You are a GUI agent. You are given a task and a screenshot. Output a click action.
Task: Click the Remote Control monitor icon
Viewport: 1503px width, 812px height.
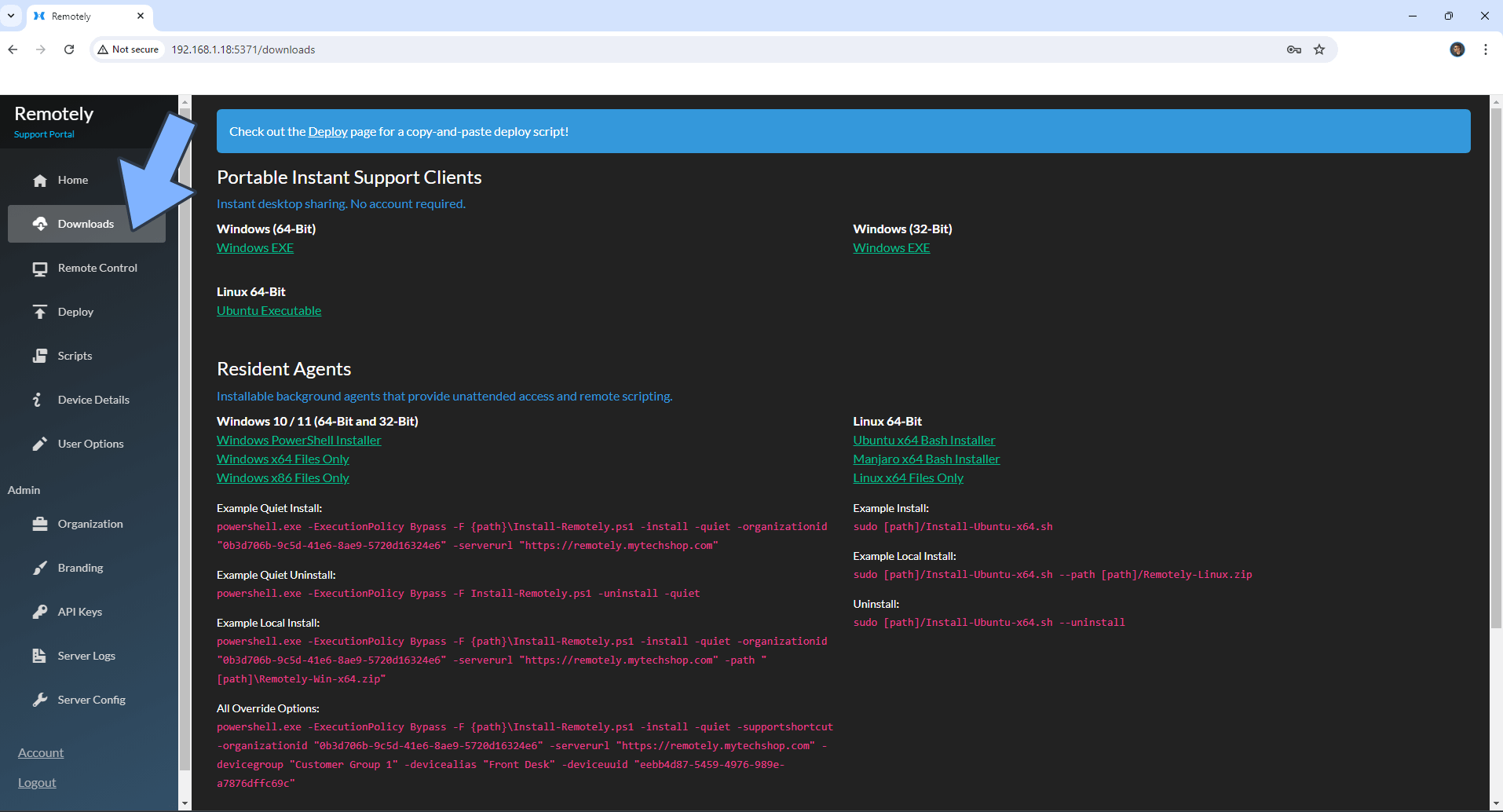click(x=40, y=269)
